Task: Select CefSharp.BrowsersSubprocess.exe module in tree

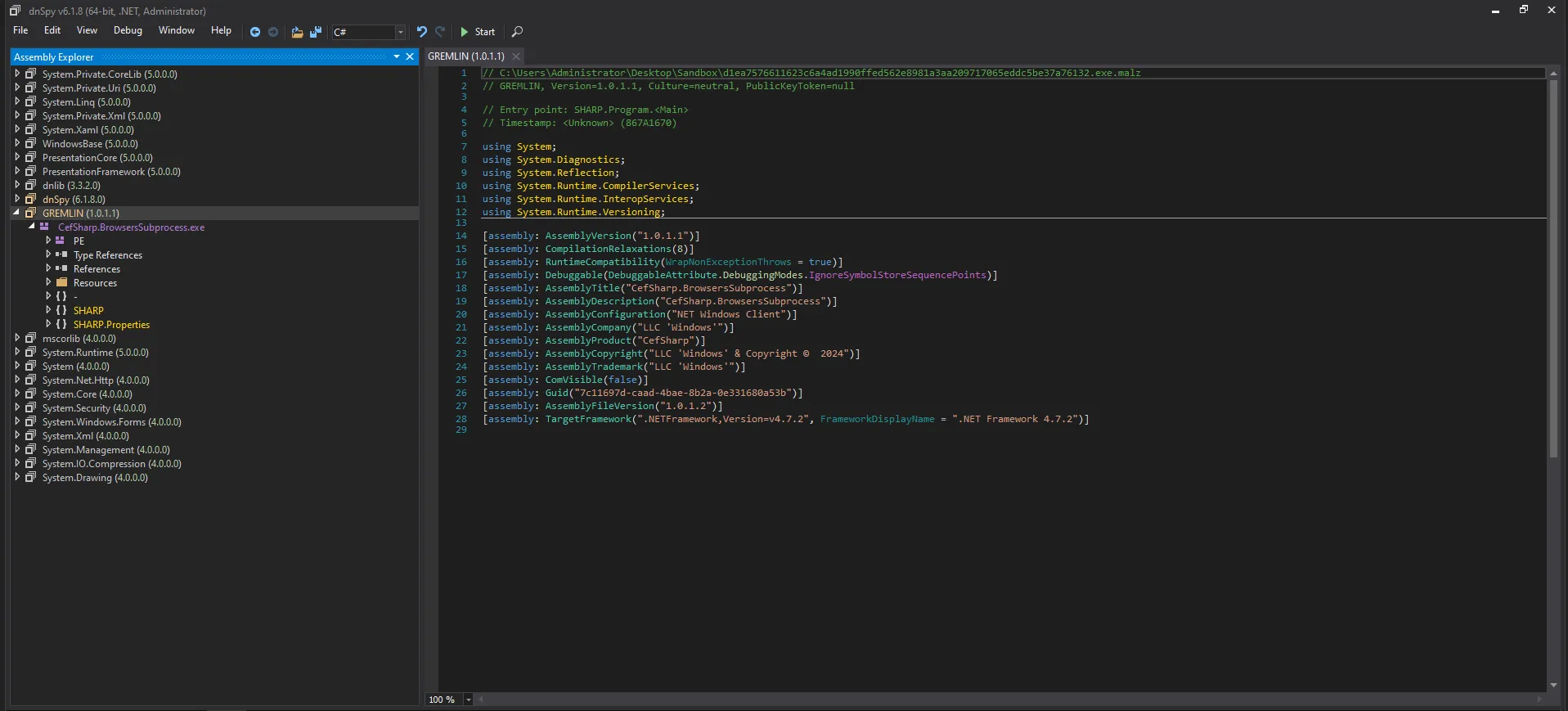Action: (131, 227)
